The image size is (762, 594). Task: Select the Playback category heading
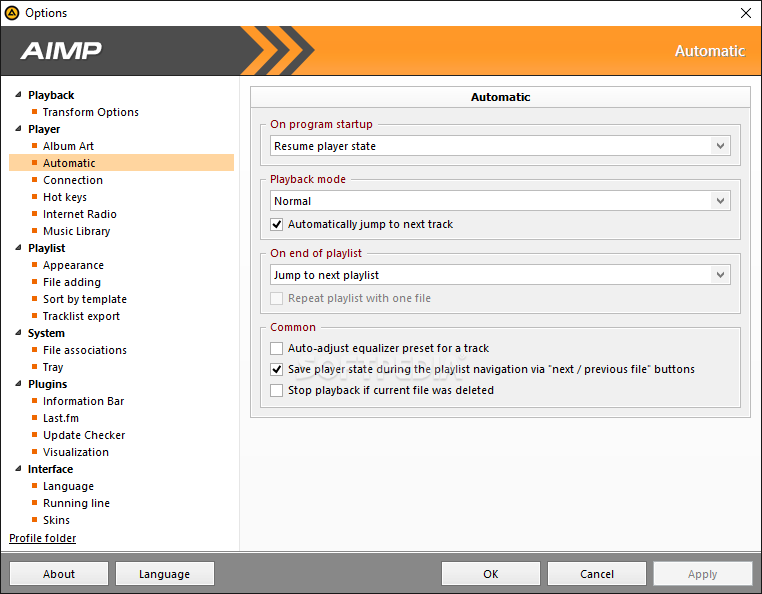tap(51, 95)
